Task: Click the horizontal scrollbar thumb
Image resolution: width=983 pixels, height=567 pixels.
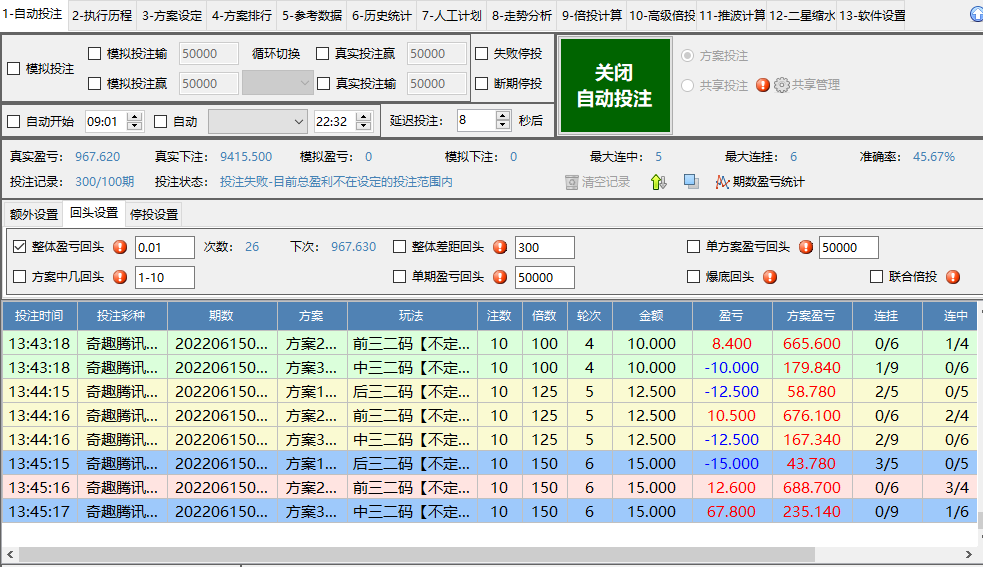Action: (417, 554)
